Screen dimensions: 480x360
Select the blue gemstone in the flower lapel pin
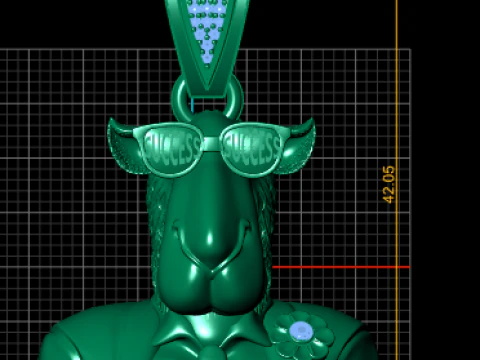point(301,331)
